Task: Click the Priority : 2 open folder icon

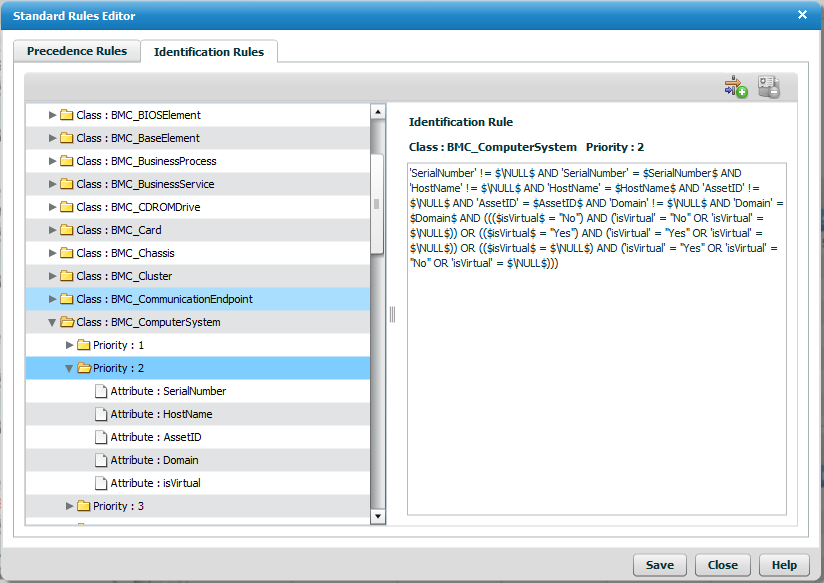Action: (x=84, y=368)
